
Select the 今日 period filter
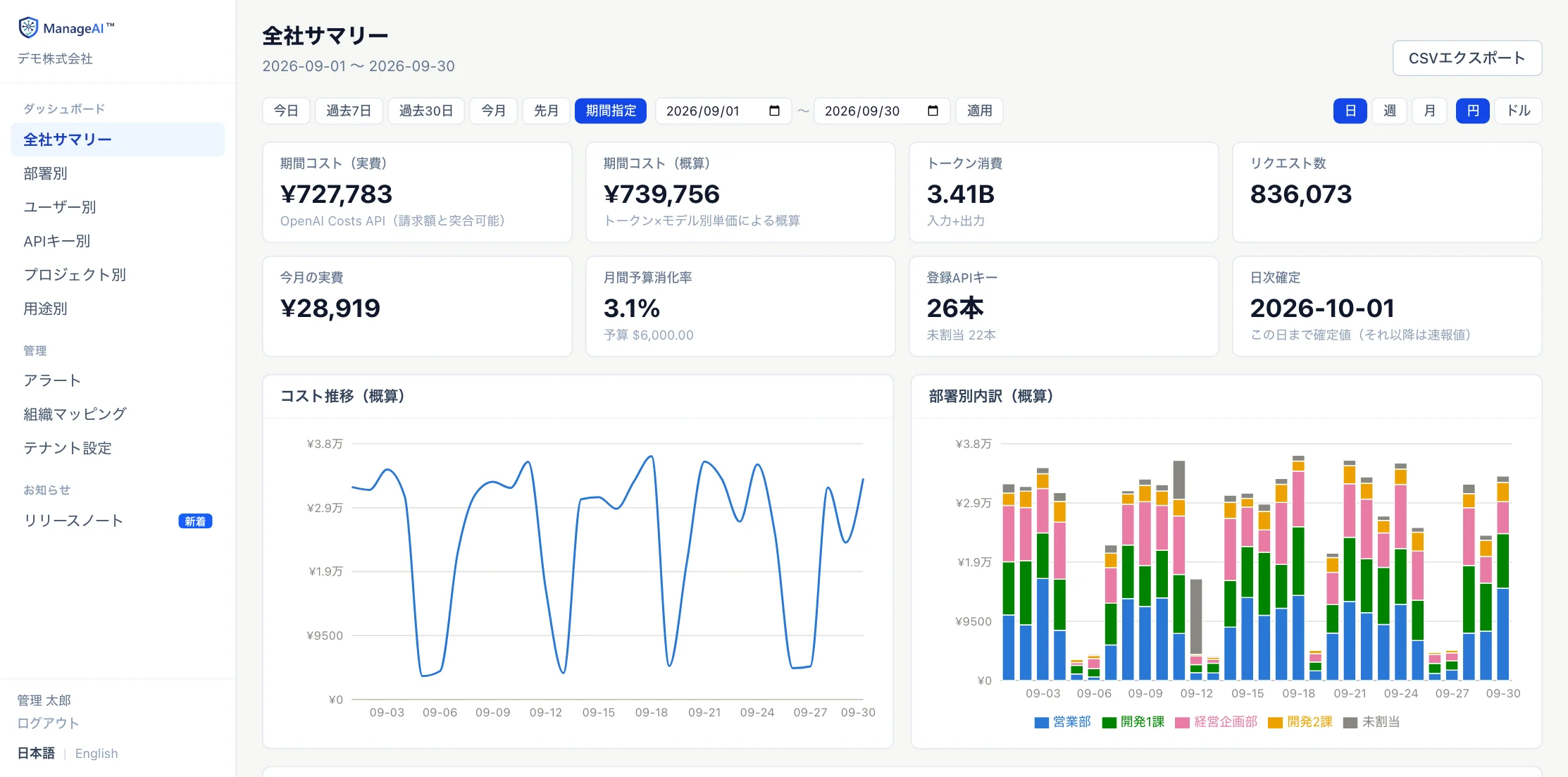[x=286, y=111]
